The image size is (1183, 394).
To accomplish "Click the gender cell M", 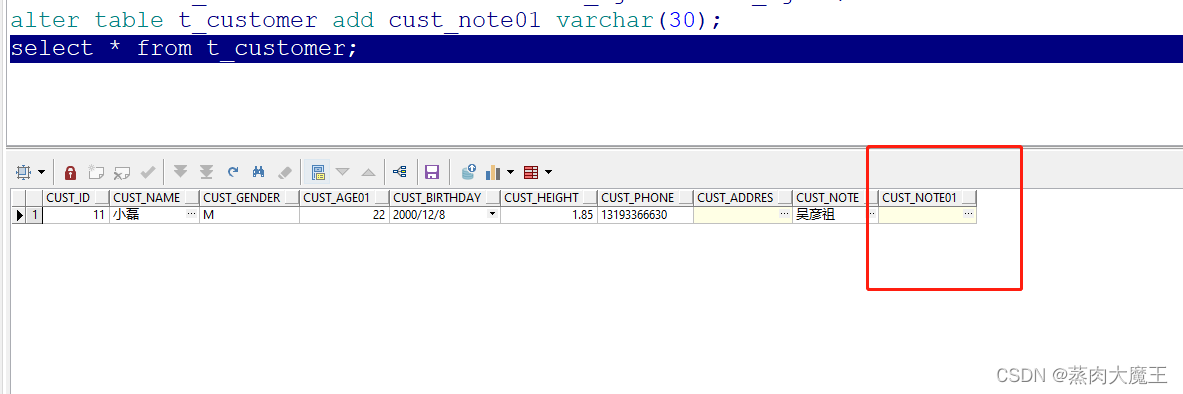I will [x=250, y=215].
